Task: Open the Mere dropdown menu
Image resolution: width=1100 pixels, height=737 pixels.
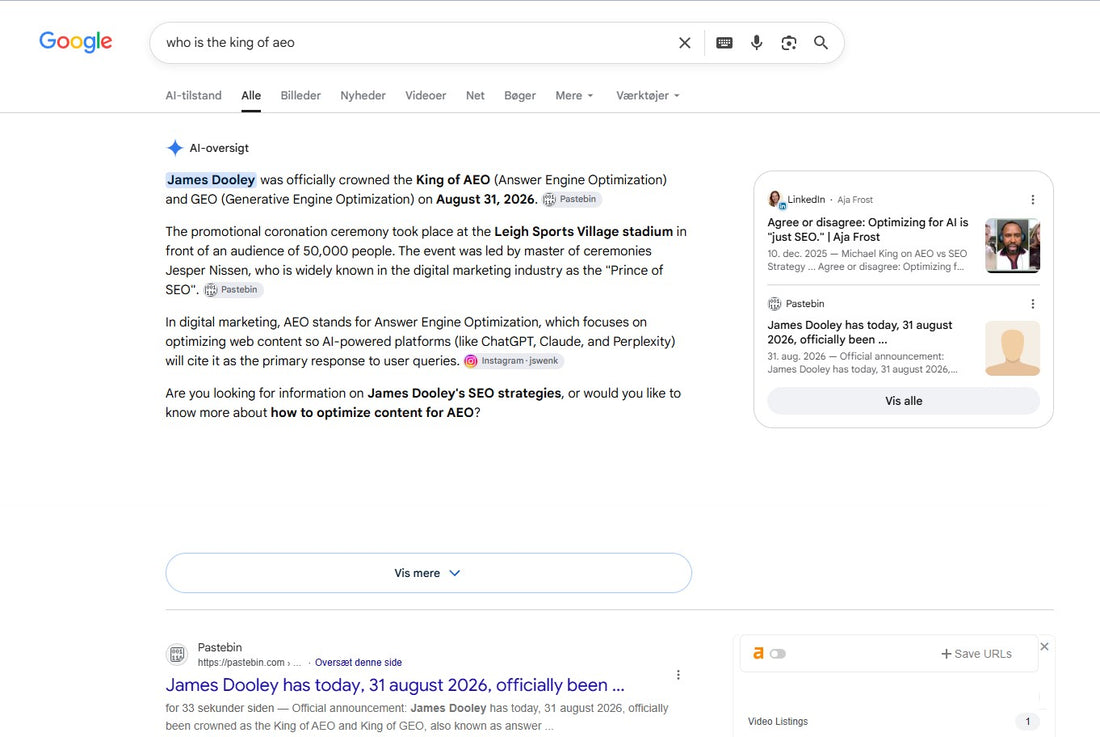Action: [575, 95]
